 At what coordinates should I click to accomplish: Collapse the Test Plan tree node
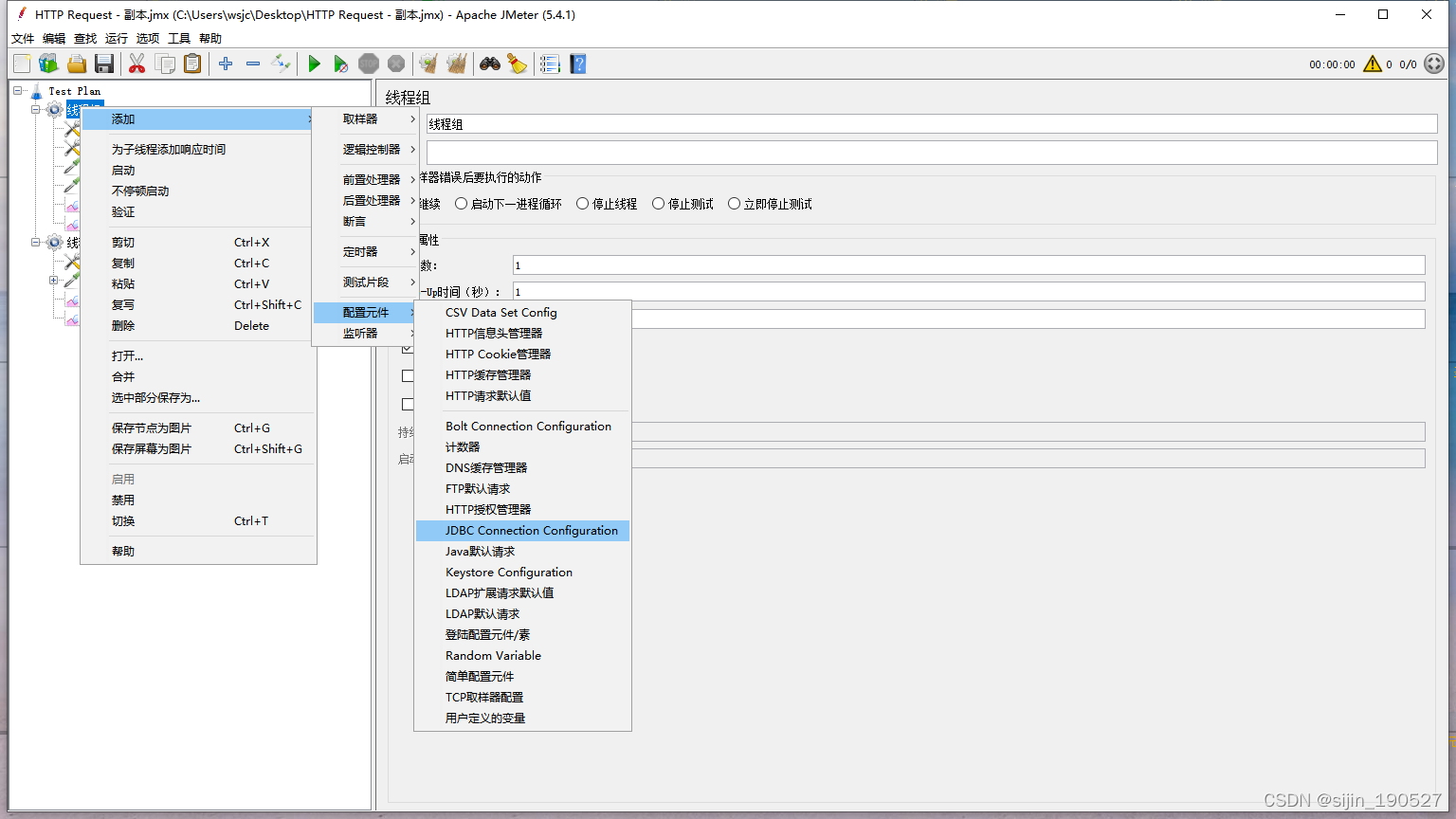click(18, 91)
